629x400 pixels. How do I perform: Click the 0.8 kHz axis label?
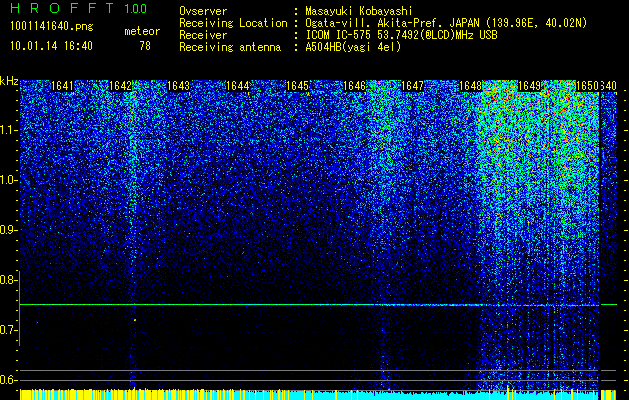pos(8,280)
